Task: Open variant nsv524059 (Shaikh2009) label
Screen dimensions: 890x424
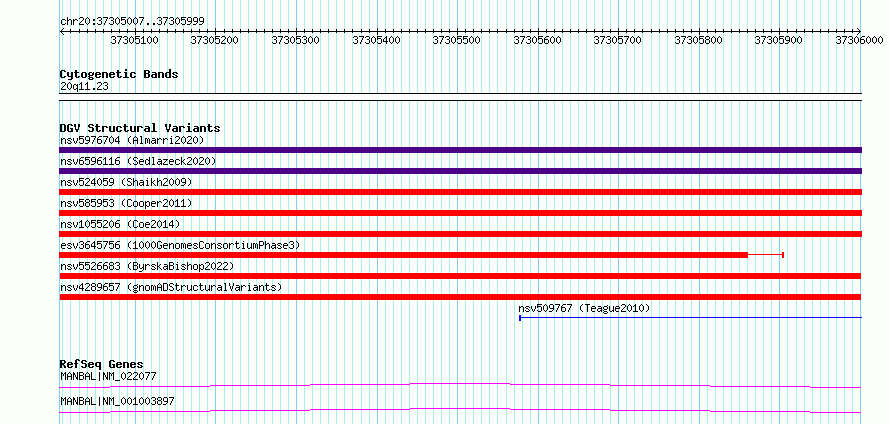Action: coord(126,182)
